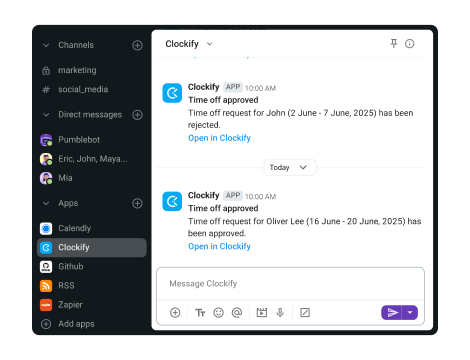Click the Message Clockify input field
470x360 pixels.
click(290, 284)
